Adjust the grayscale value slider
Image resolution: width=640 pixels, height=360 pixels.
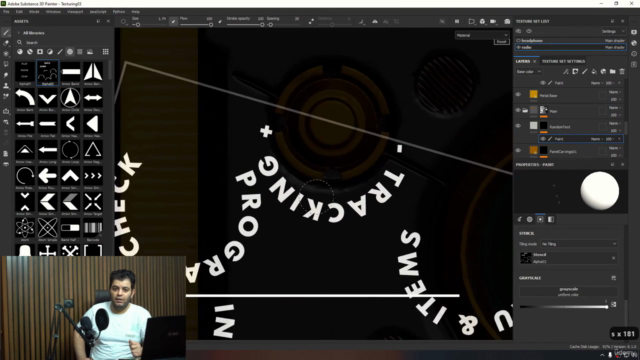point(564,307)
